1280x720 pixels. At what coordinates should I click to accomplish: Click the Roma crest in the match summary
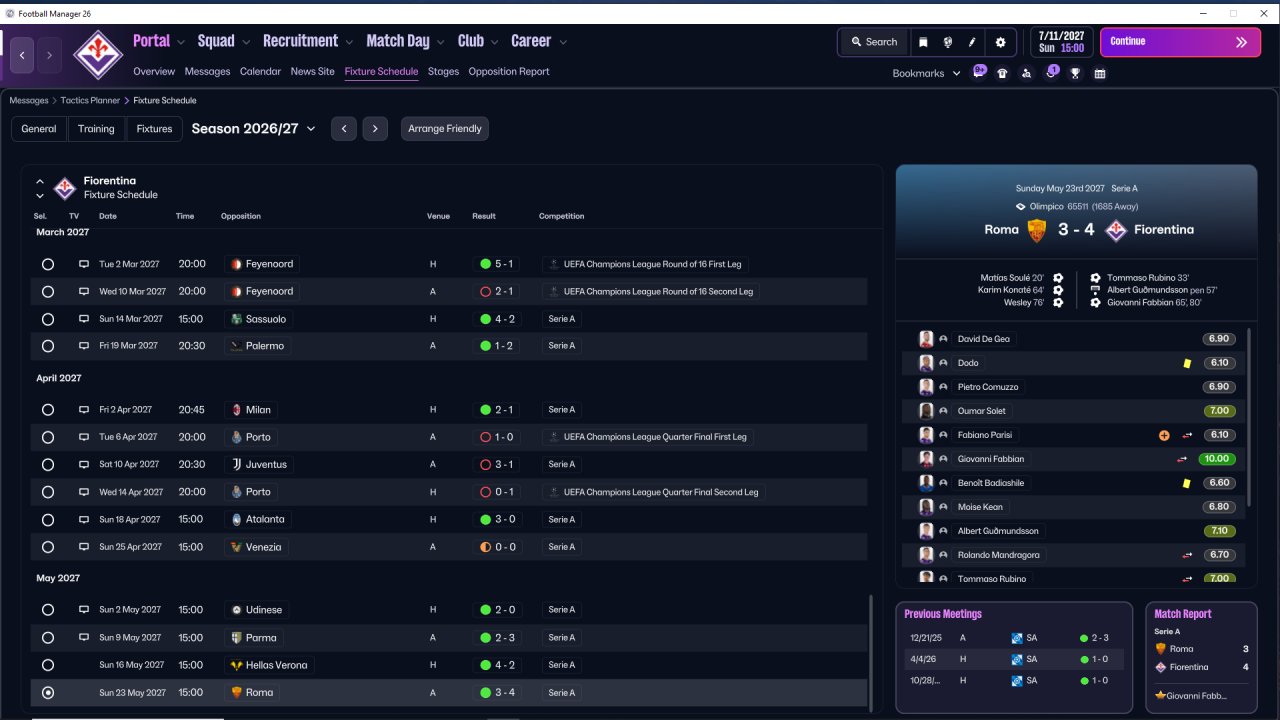click(x=1037, y=230)
